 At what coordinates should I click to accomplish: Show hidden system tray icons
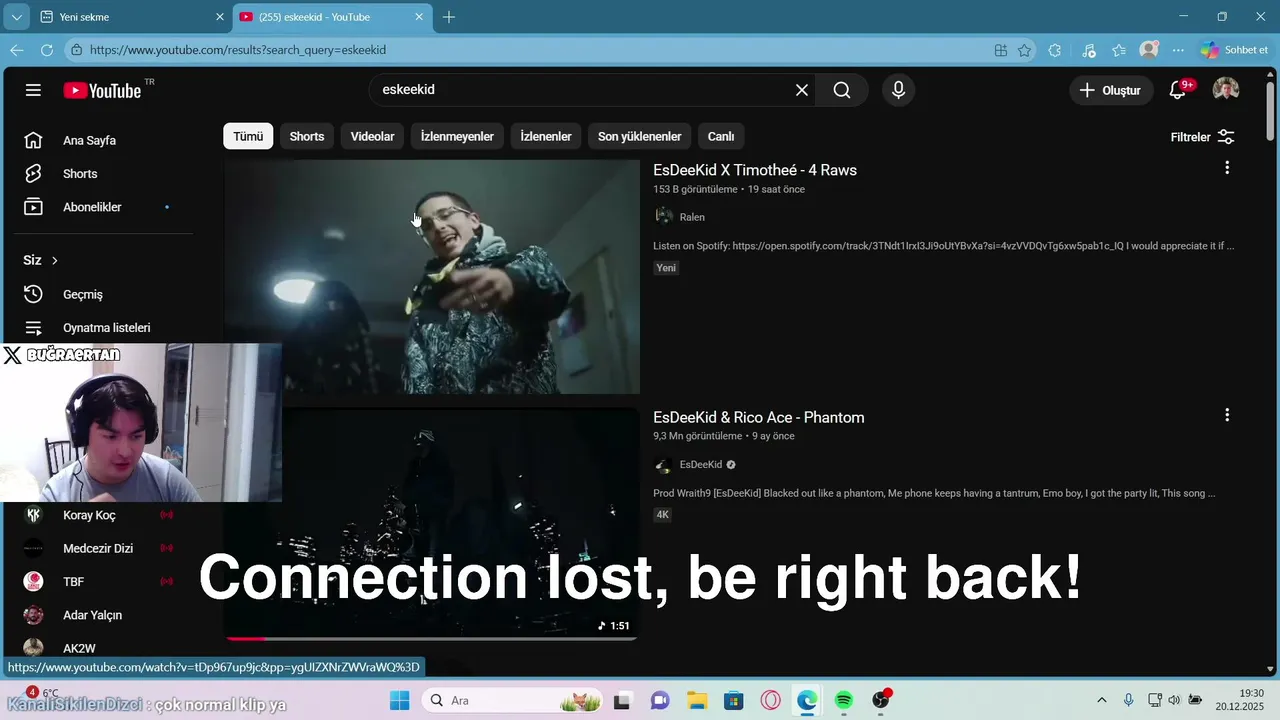1102,700
